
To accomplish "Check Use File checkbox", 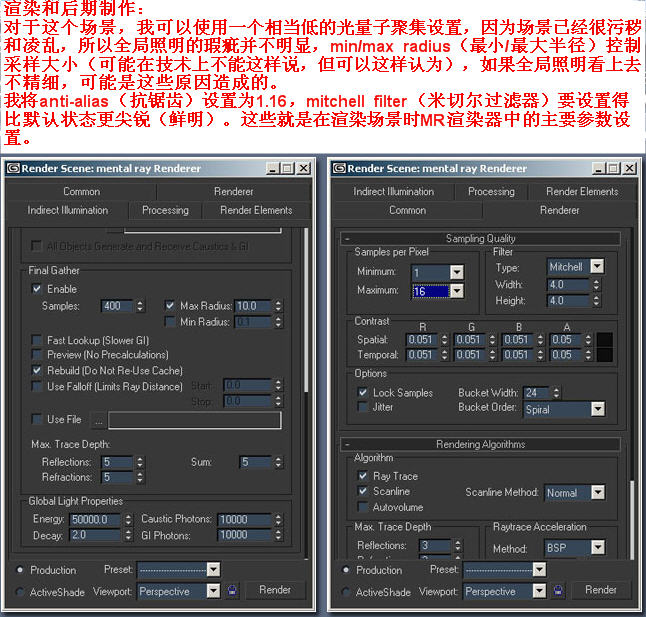I will point(37,419).
